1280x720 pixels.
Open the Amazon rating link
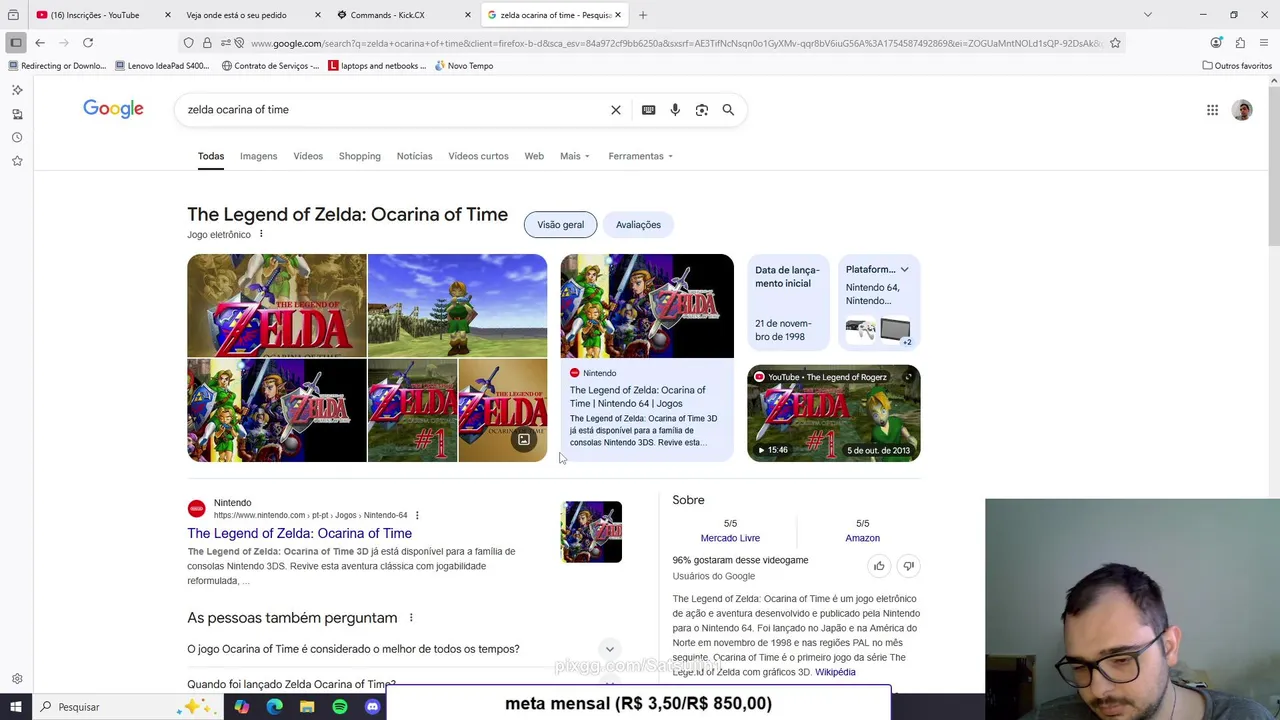point(862,538)
